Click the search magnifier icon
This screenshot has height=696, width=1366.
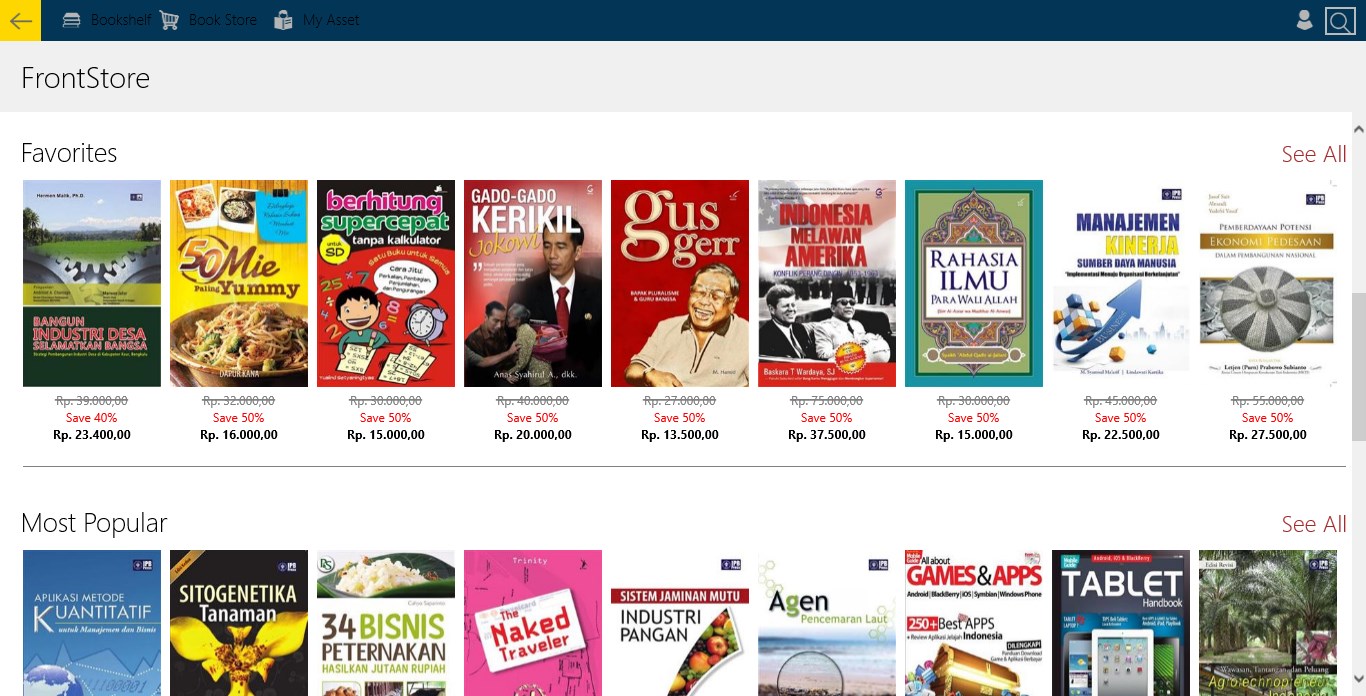click(x=1340, y=20)
